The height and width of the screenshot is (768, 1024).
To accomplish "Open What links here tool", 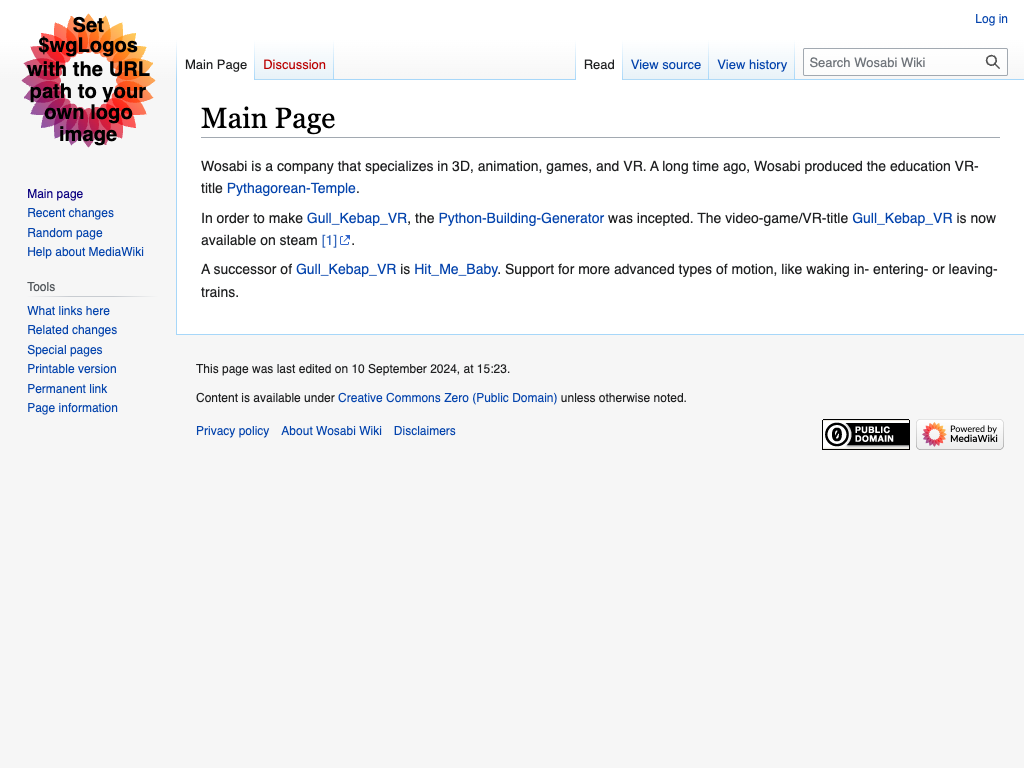I will point(68,311).
